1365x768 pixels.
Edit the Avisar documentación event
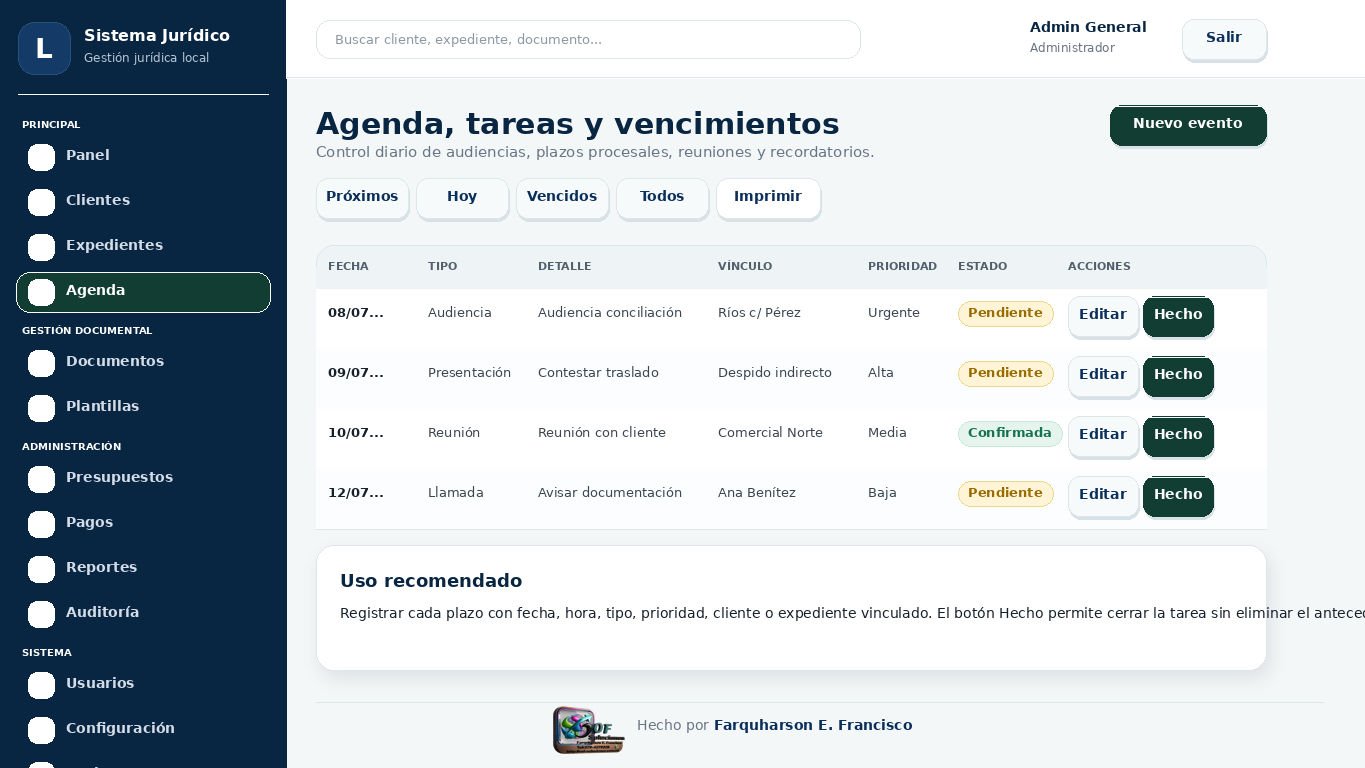point(1103,496)
